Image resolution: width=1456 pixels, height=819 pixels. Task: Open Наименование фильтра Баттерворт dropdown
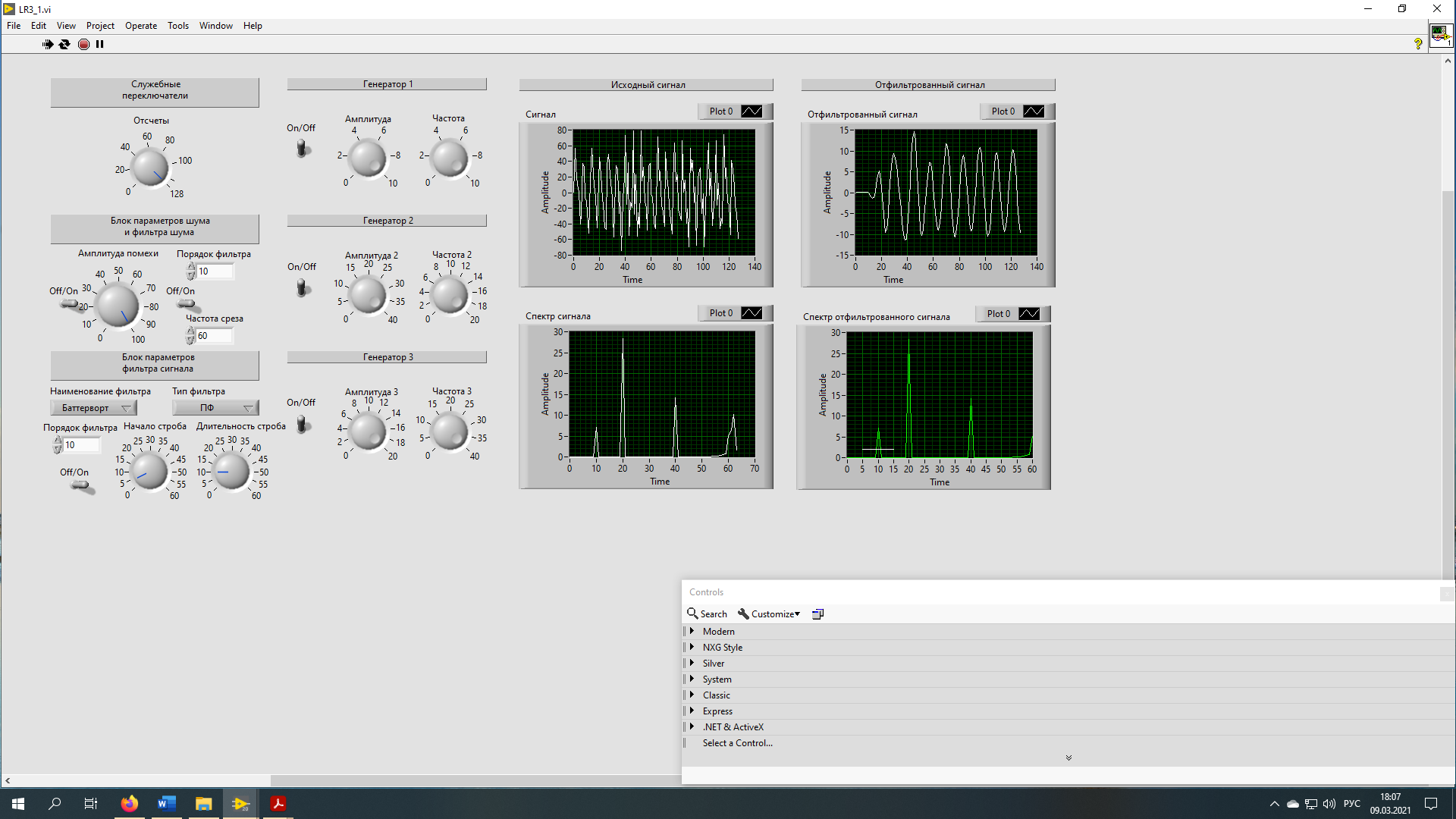(x=93, y=408)
